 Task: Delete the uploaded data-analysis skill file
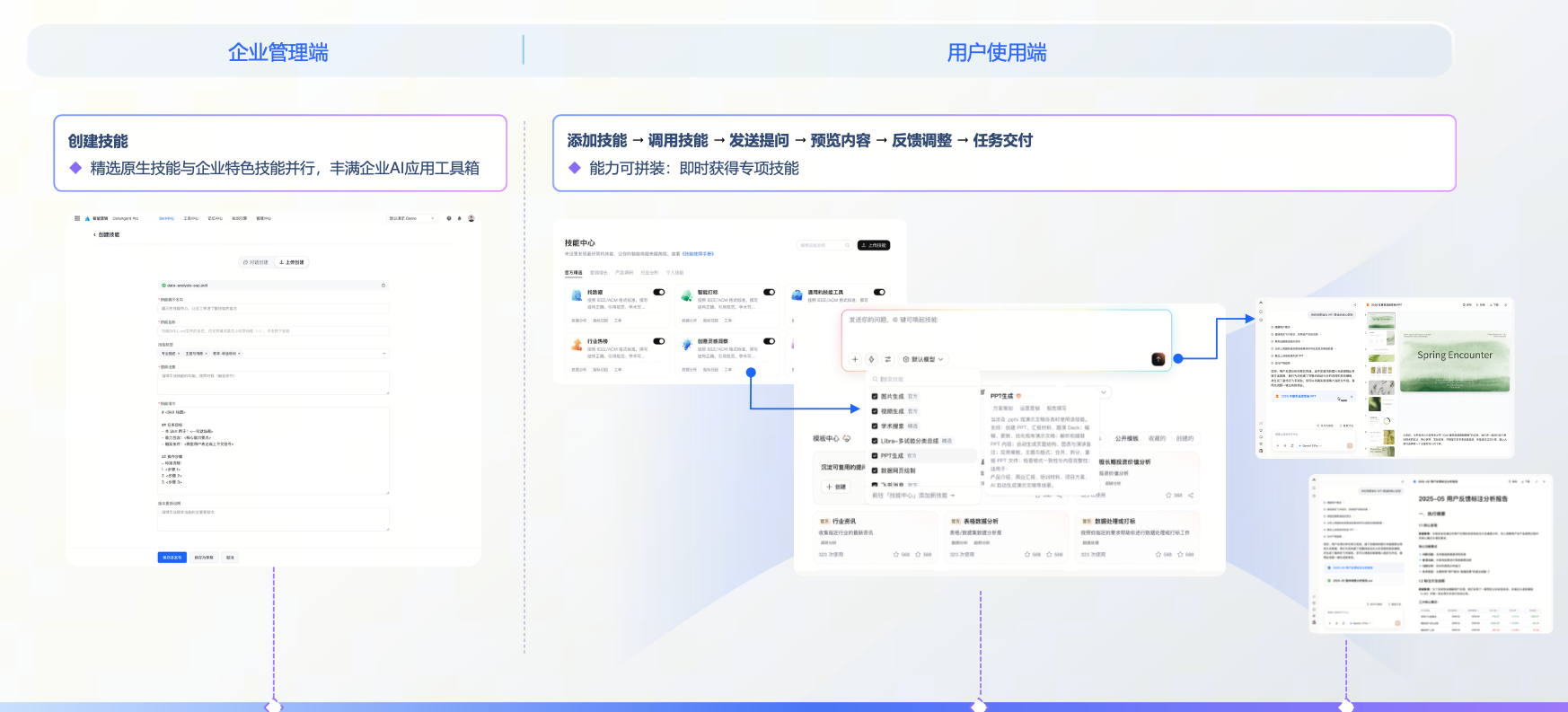383,286
